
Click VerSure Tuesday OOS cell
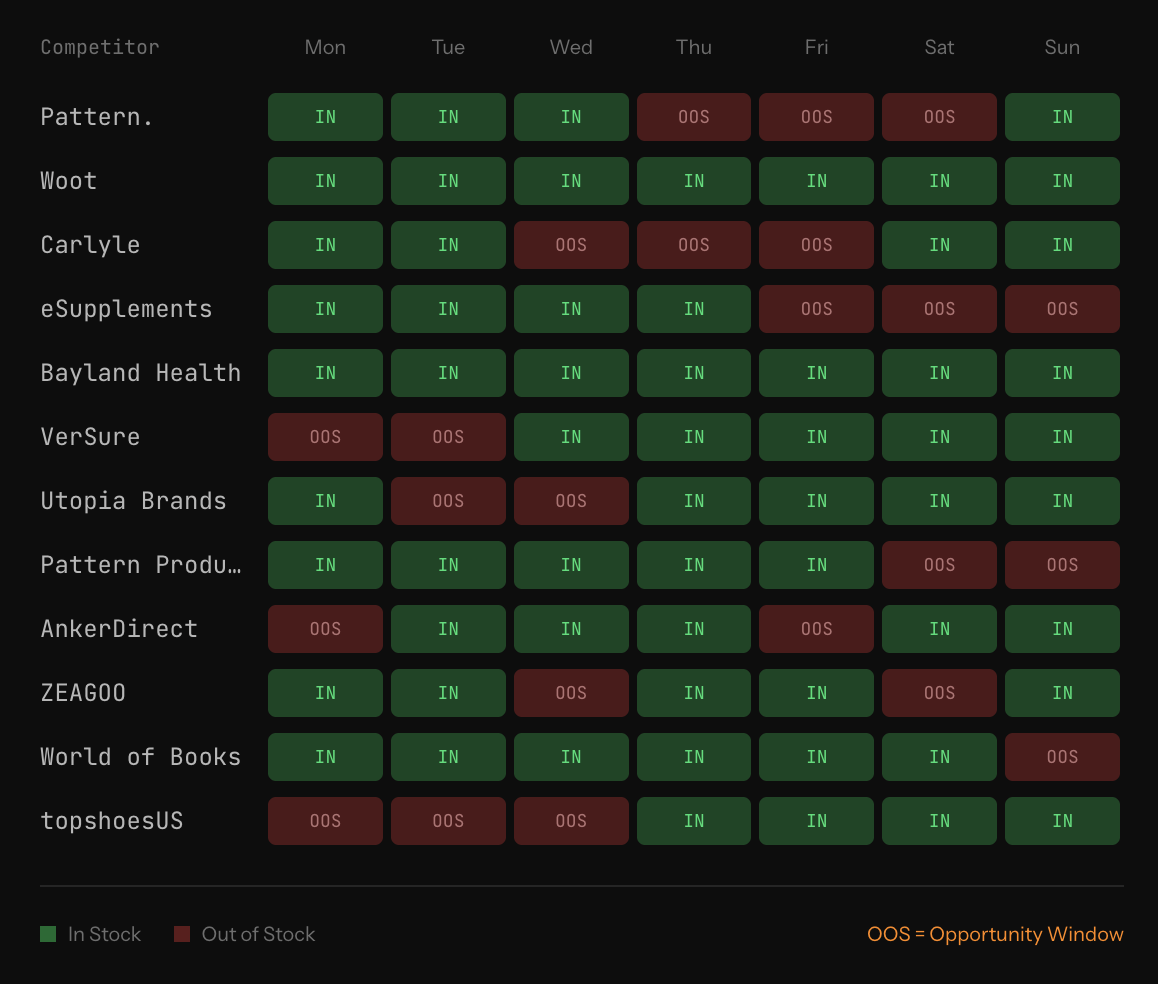(x=448, y=437)
